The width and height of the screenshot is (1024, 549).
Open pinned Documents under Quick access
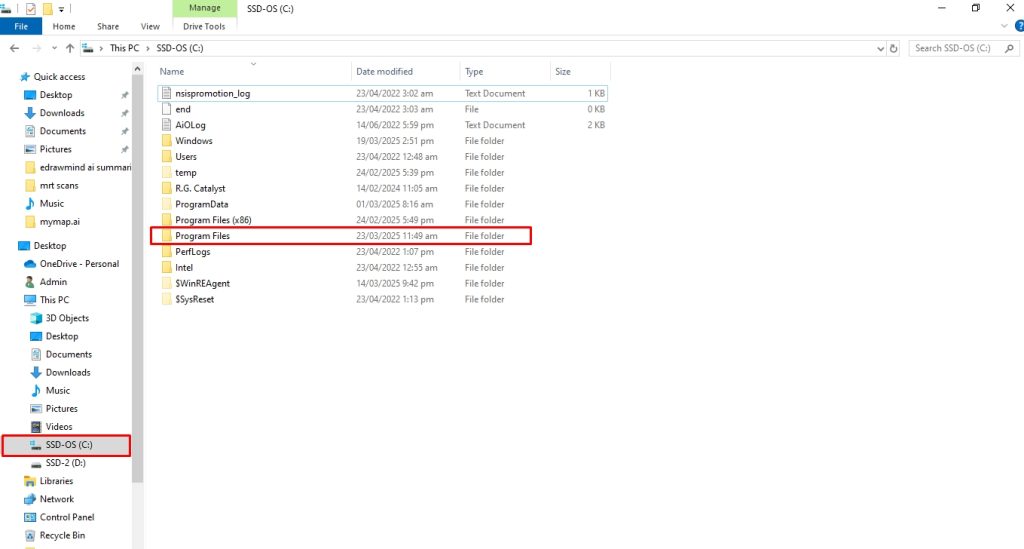click(62, 131)
